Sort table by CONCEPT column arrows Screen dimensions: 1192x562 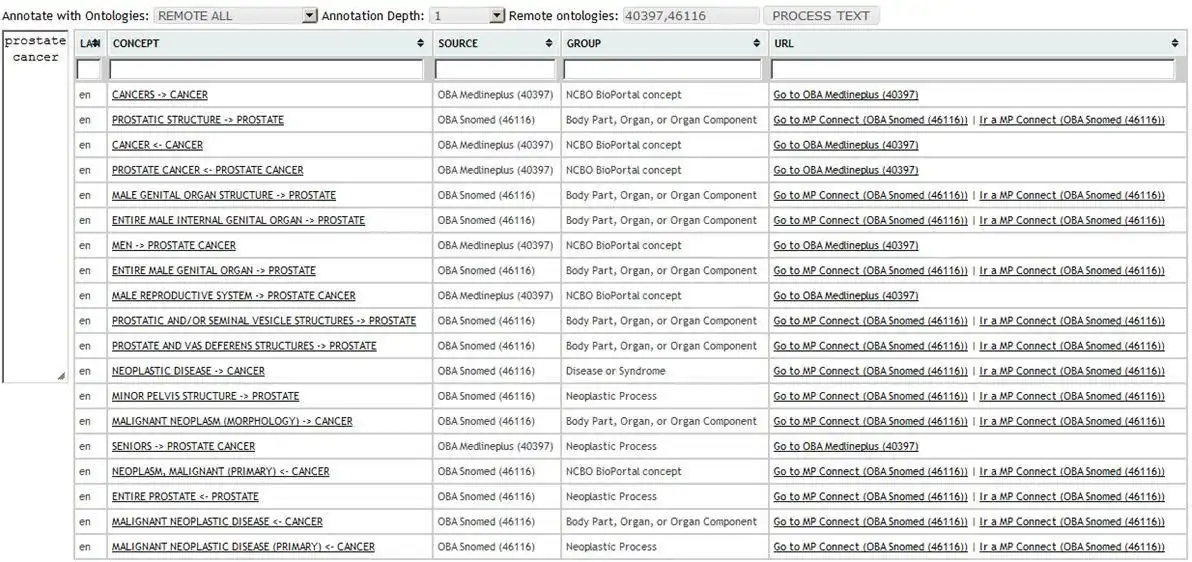pos(420,44)
